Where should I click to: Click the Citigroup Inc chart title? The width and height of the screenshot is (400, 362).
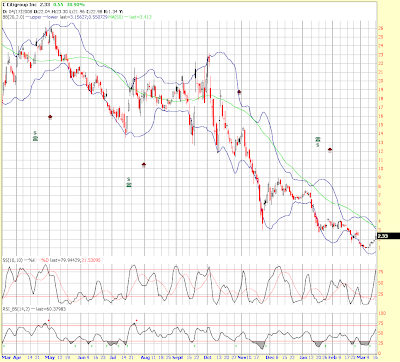click(19, 5)
